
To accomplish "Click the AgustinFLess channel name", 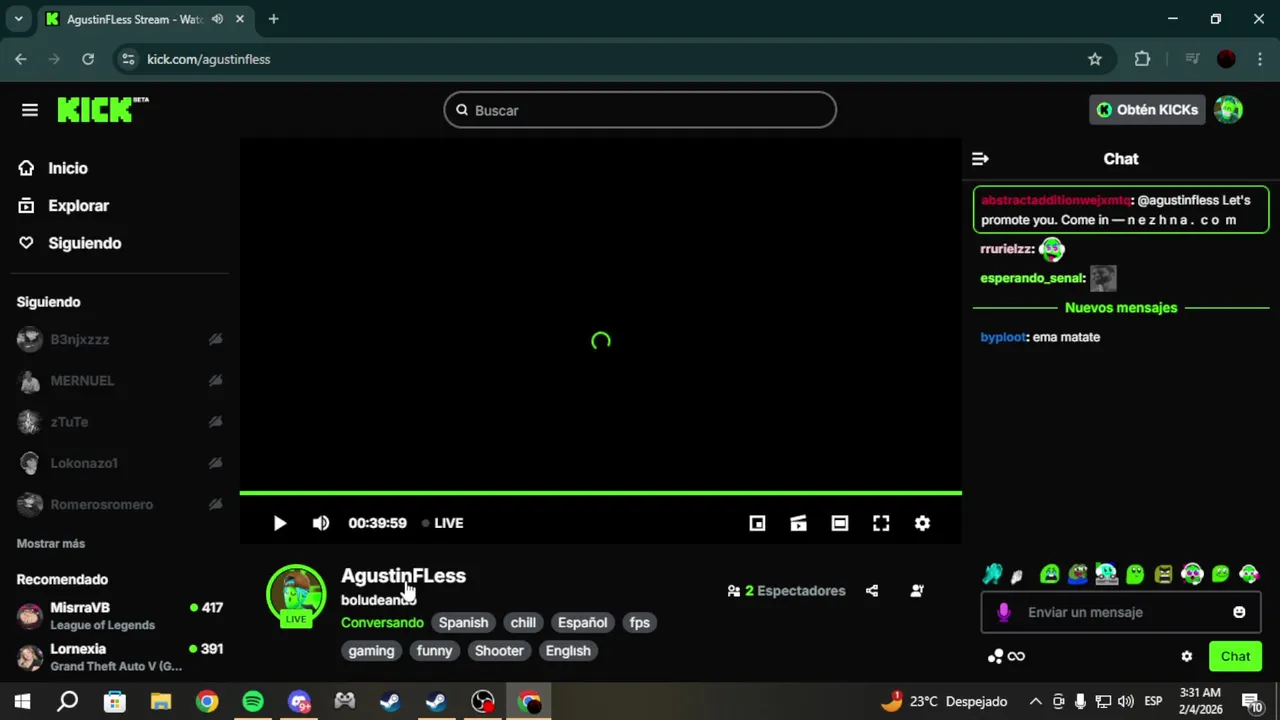I will (403, 576).
